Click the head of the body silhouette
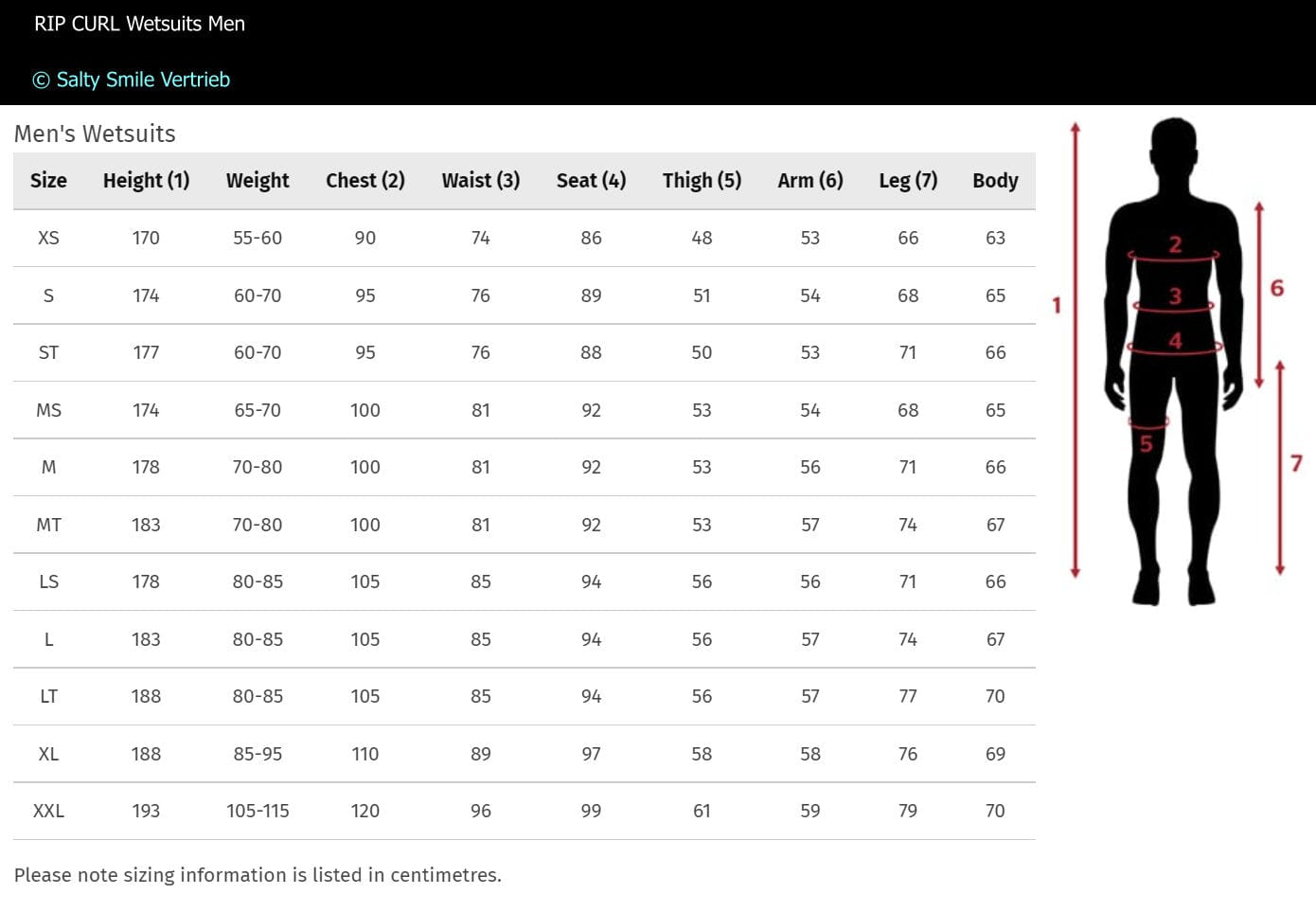Viewport: 1316px width, 912px height. (1174, 144)
